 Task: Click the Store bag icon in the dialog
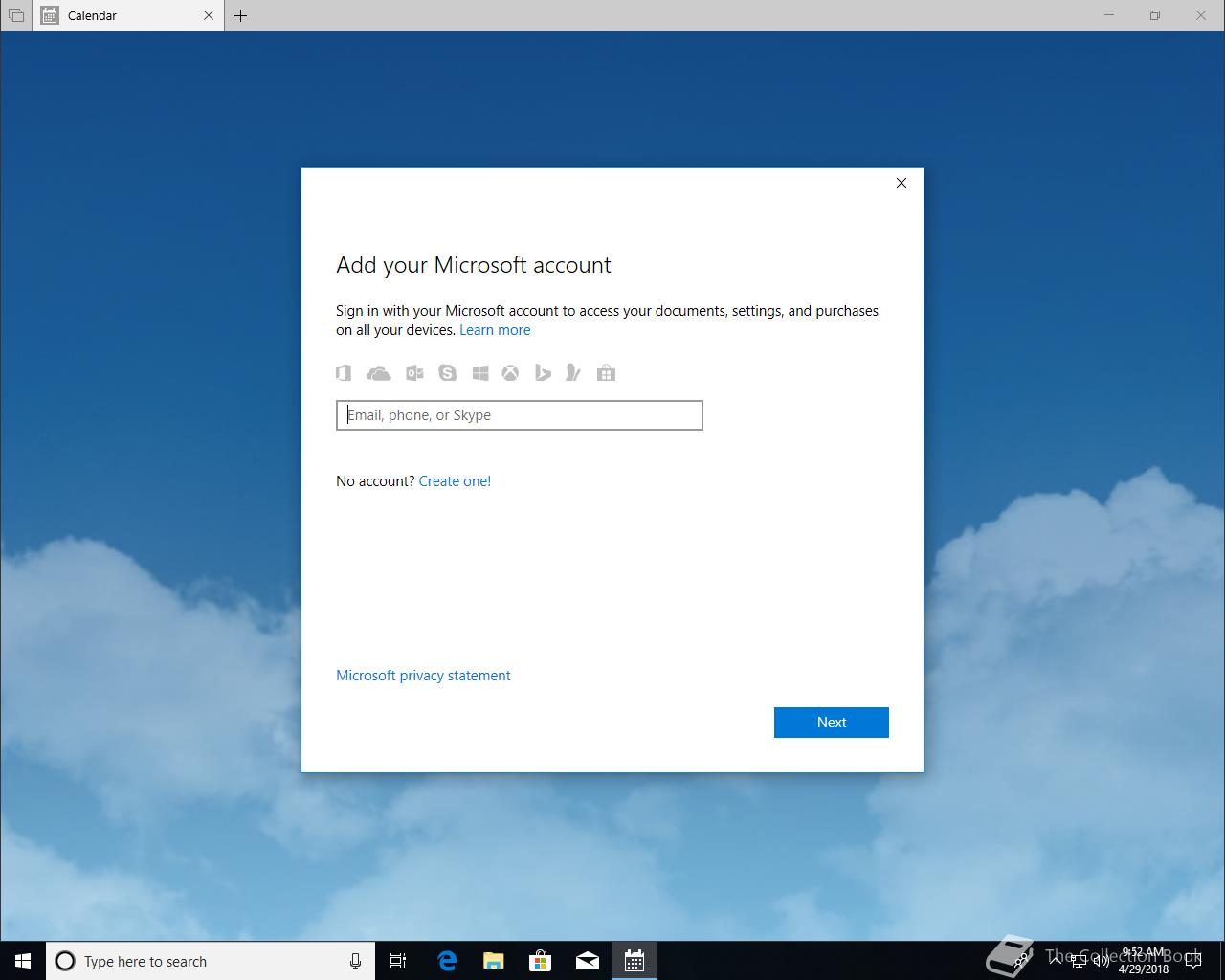pos(606,373)
